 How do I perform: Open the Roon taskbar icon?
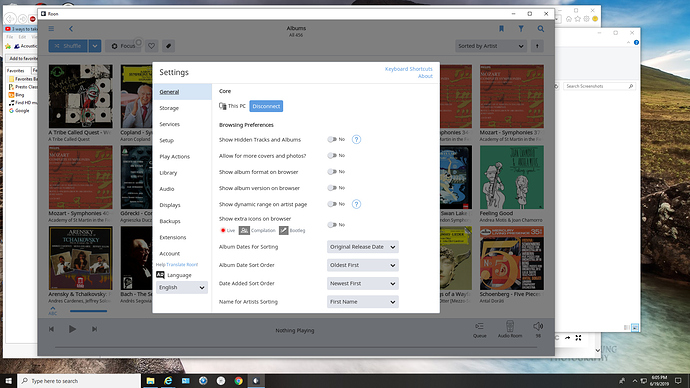point(256,381)
